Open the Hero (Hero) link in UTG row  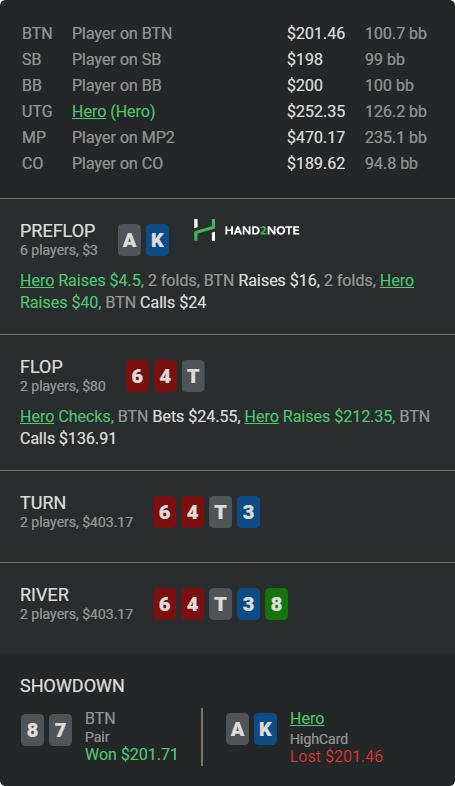tap(114, 111)
